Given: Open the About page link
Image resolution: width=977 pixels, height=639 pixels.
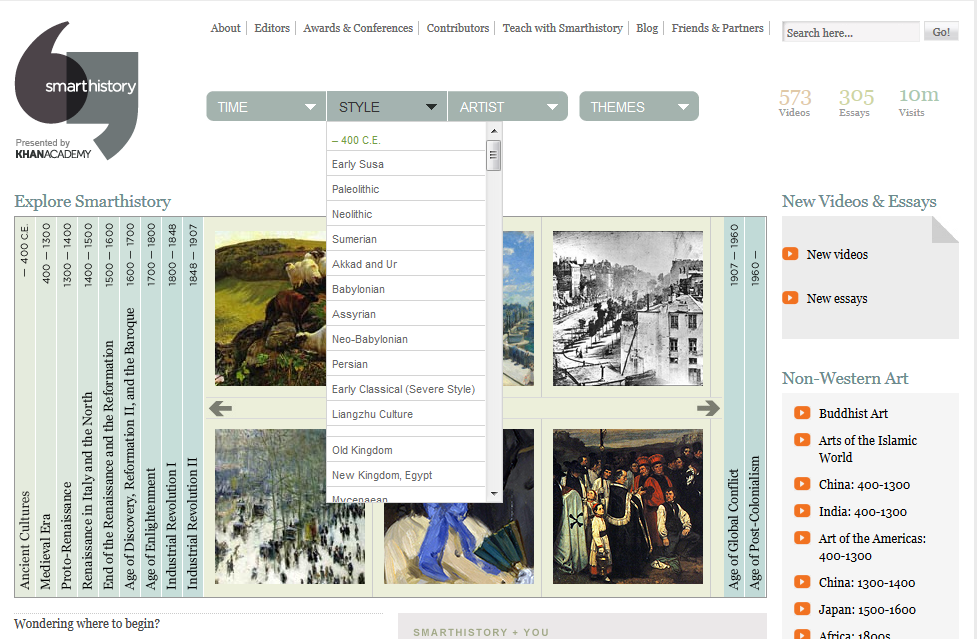Looking at the screenshot, I should [225, 28].
